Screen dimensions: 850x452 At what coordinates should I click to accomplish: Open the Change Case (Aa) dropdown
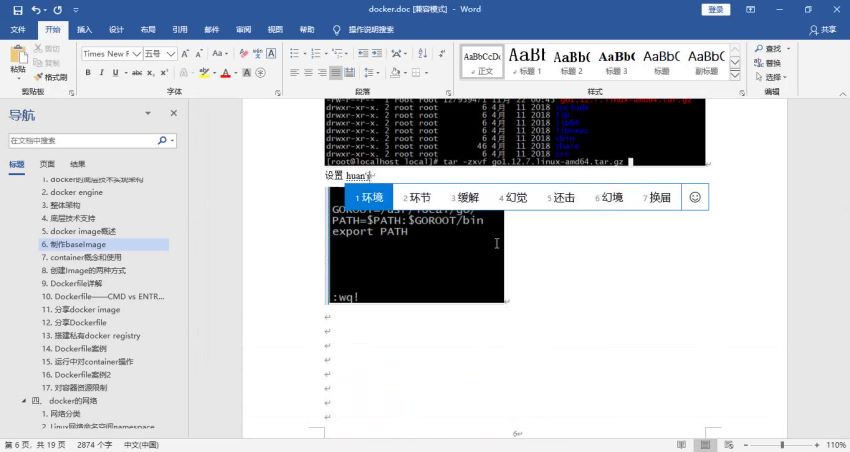tap(220, 54)
